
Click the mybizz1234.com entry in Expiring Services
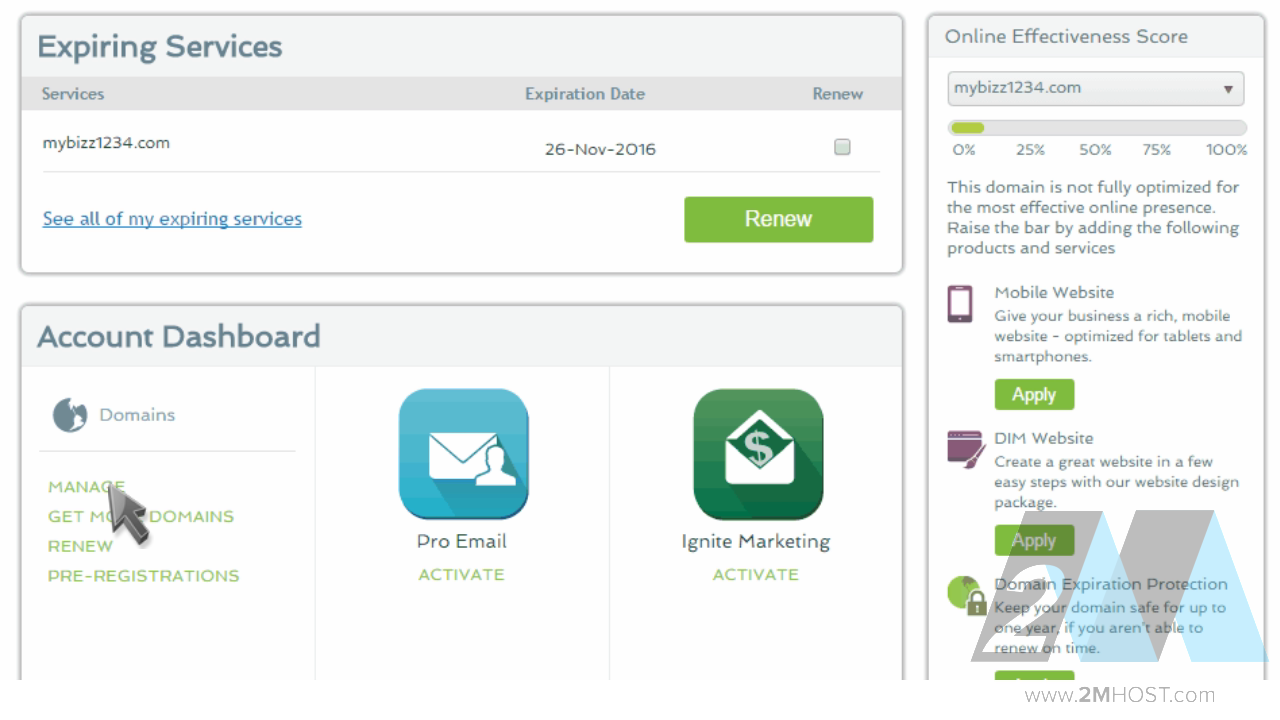point(106,143)
